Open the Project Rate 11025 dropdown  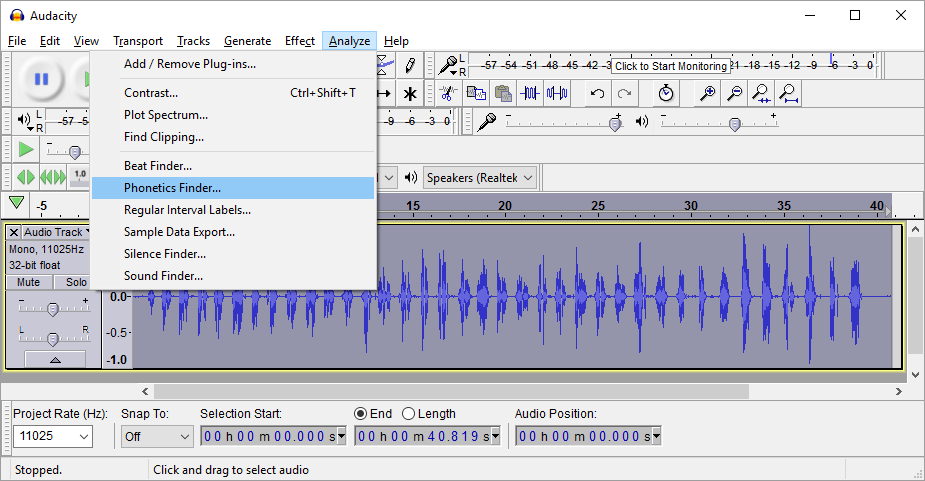click(84, 437)
